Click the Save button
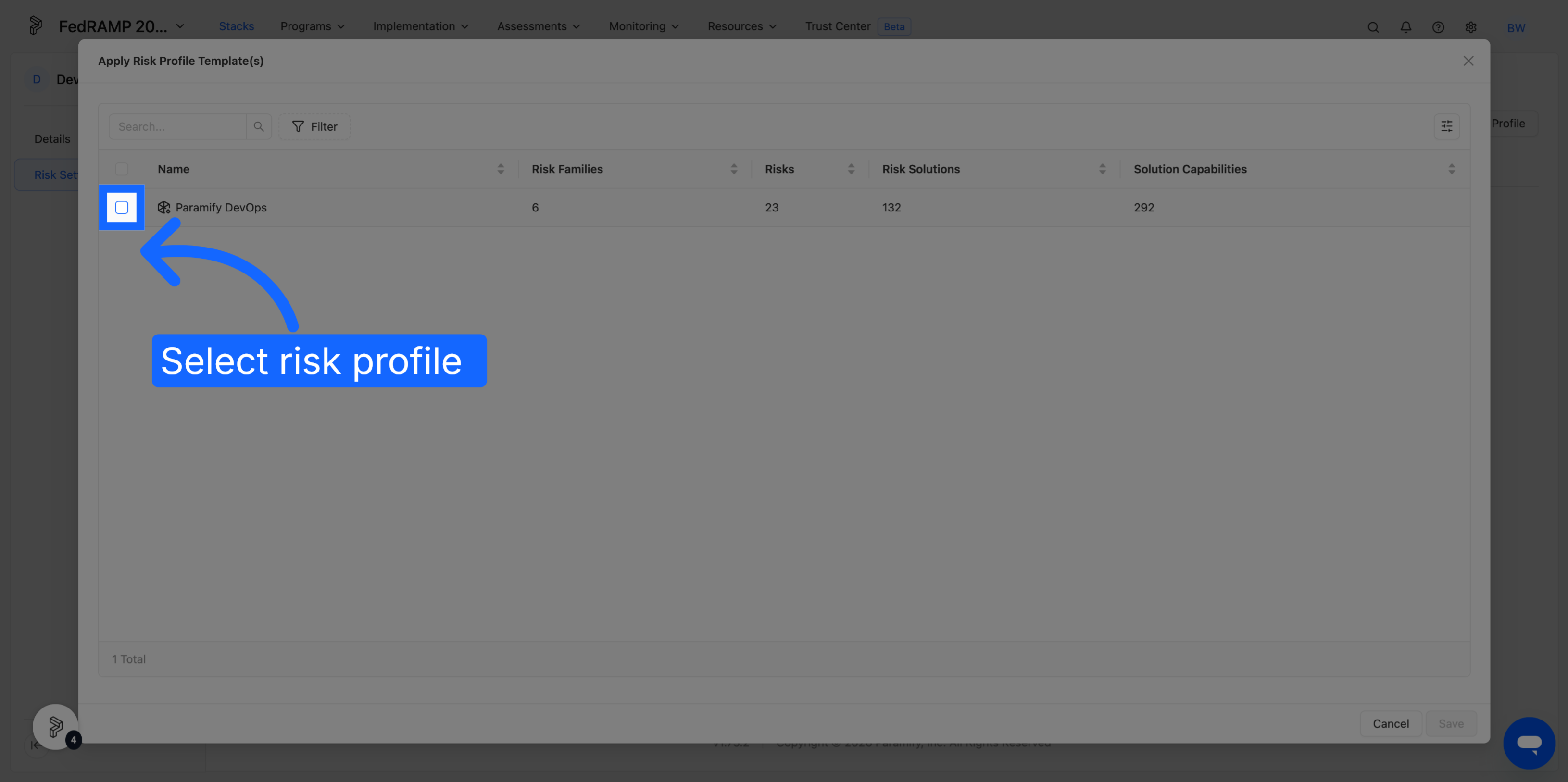 point(1451,723)
